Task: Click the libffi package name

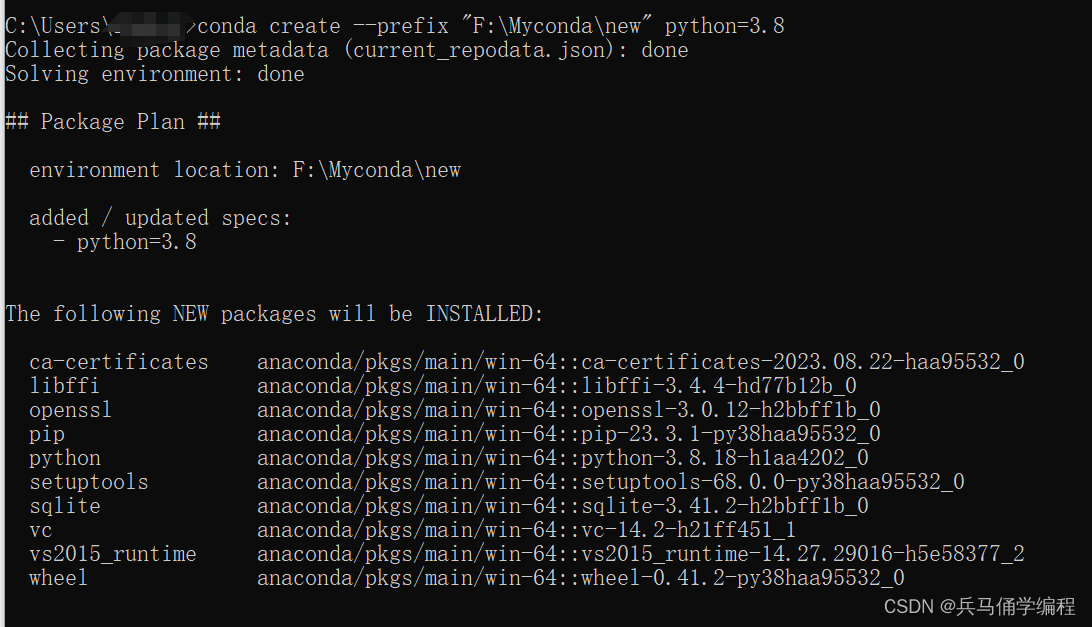Action: click(x=64, y=386)
